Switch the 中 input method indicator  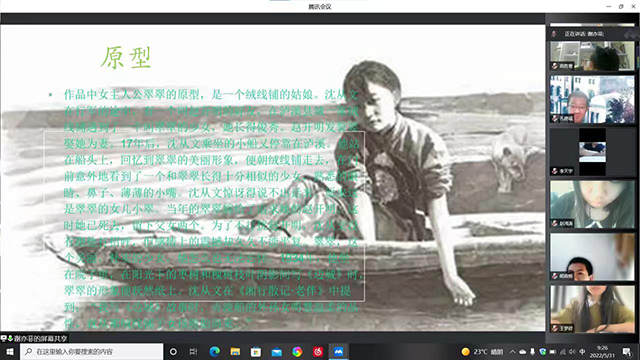click(x=582, y=351)
